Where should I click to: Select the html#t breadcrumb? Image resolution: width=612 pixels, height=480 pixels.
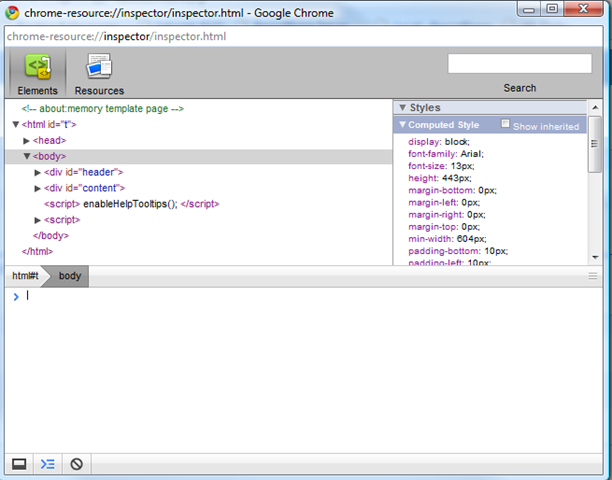pos(25,276)
